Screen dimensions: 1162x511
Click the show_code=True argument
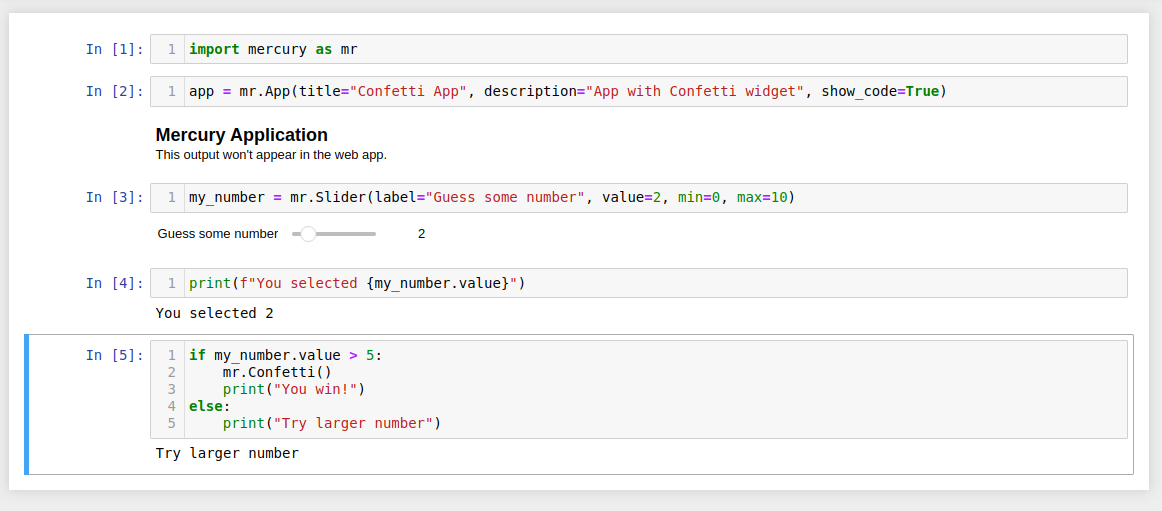click(x=880, y=92)
